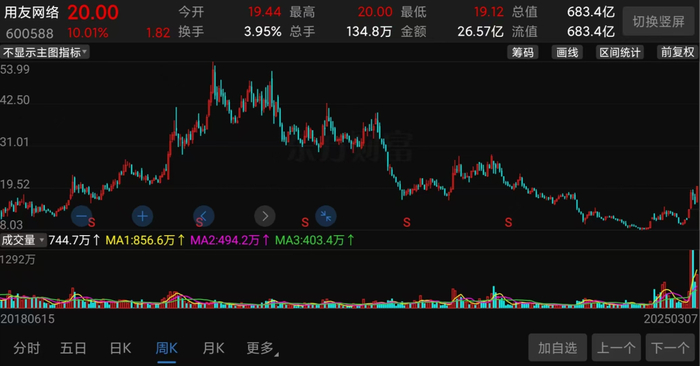The image size is (700, 366).
Task: Click volume axis label 1292万
Action: tap(18, 259)
